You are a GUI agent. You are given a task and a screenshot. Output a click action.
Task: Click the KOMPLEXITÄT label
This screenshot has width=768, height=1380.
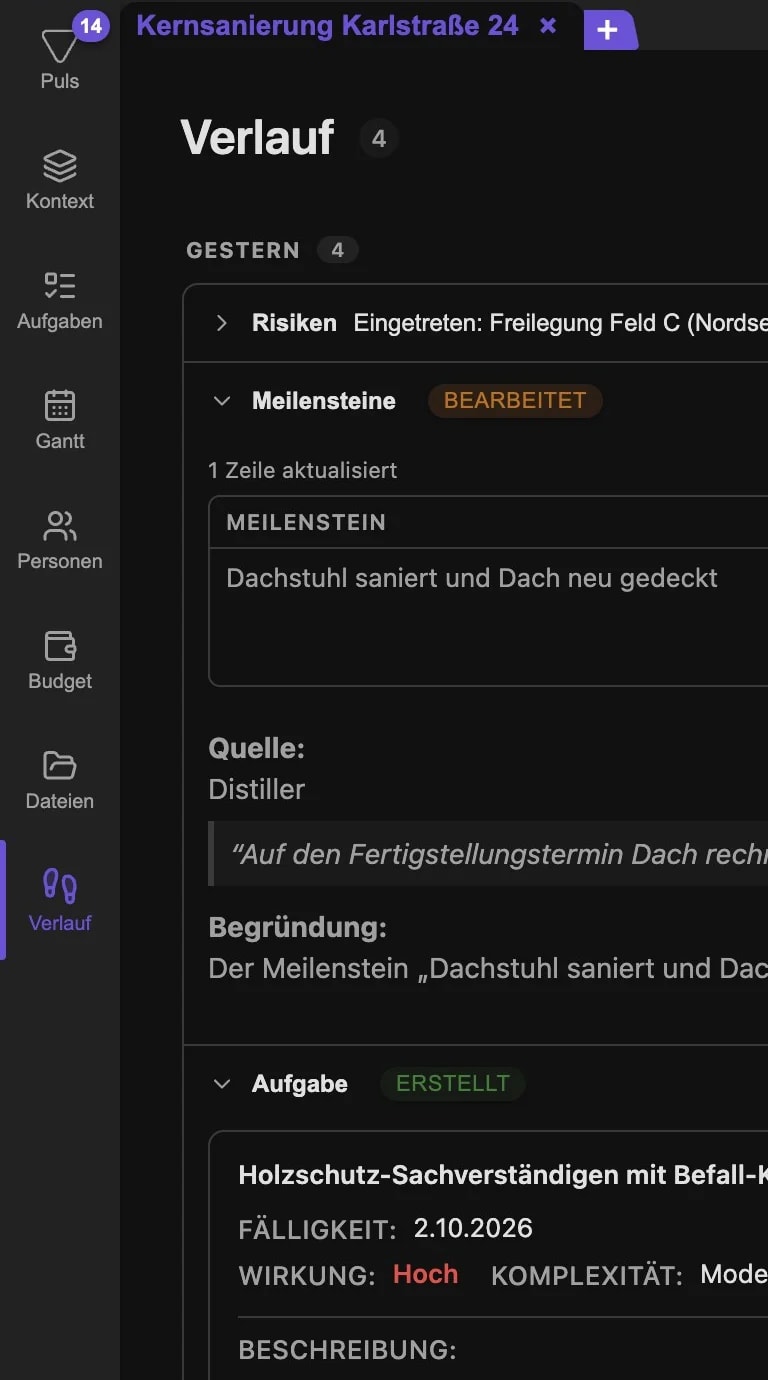tap(587, 1275)
